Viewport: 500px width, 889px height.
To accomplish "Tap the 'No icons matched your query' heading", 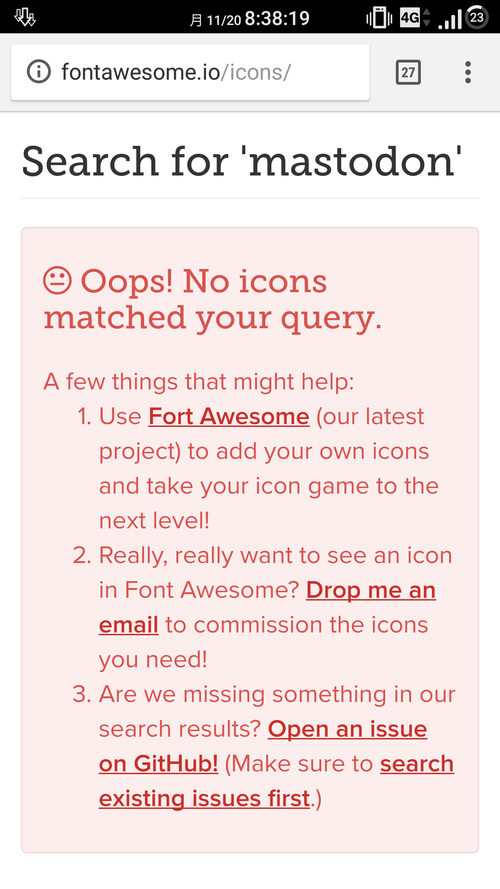I will (213, 299).
